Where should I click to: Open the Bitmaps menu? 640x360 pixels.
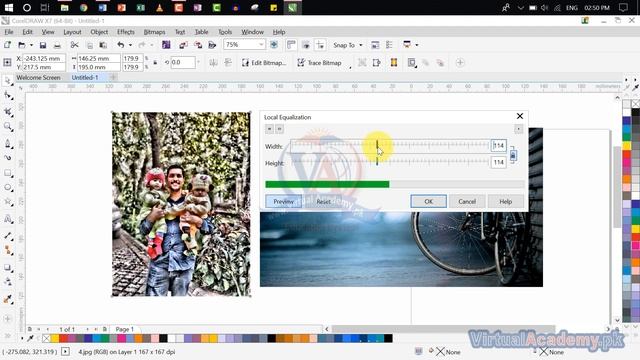pyautogui.click(x=154, y=32)
